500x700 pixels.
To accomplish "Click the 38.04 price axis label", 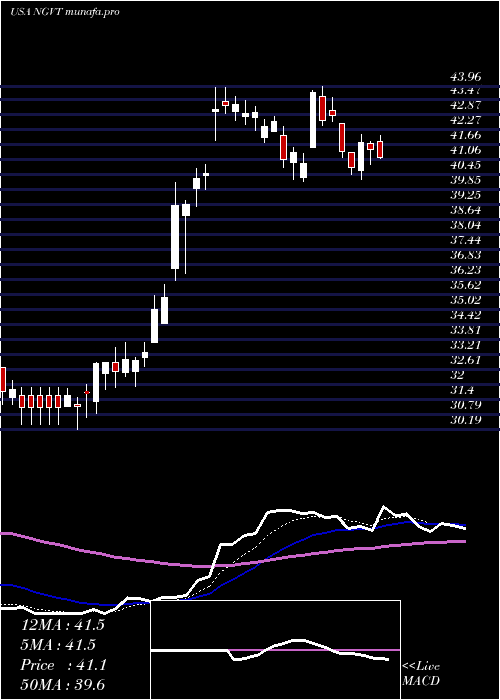I will click(465, 225).
